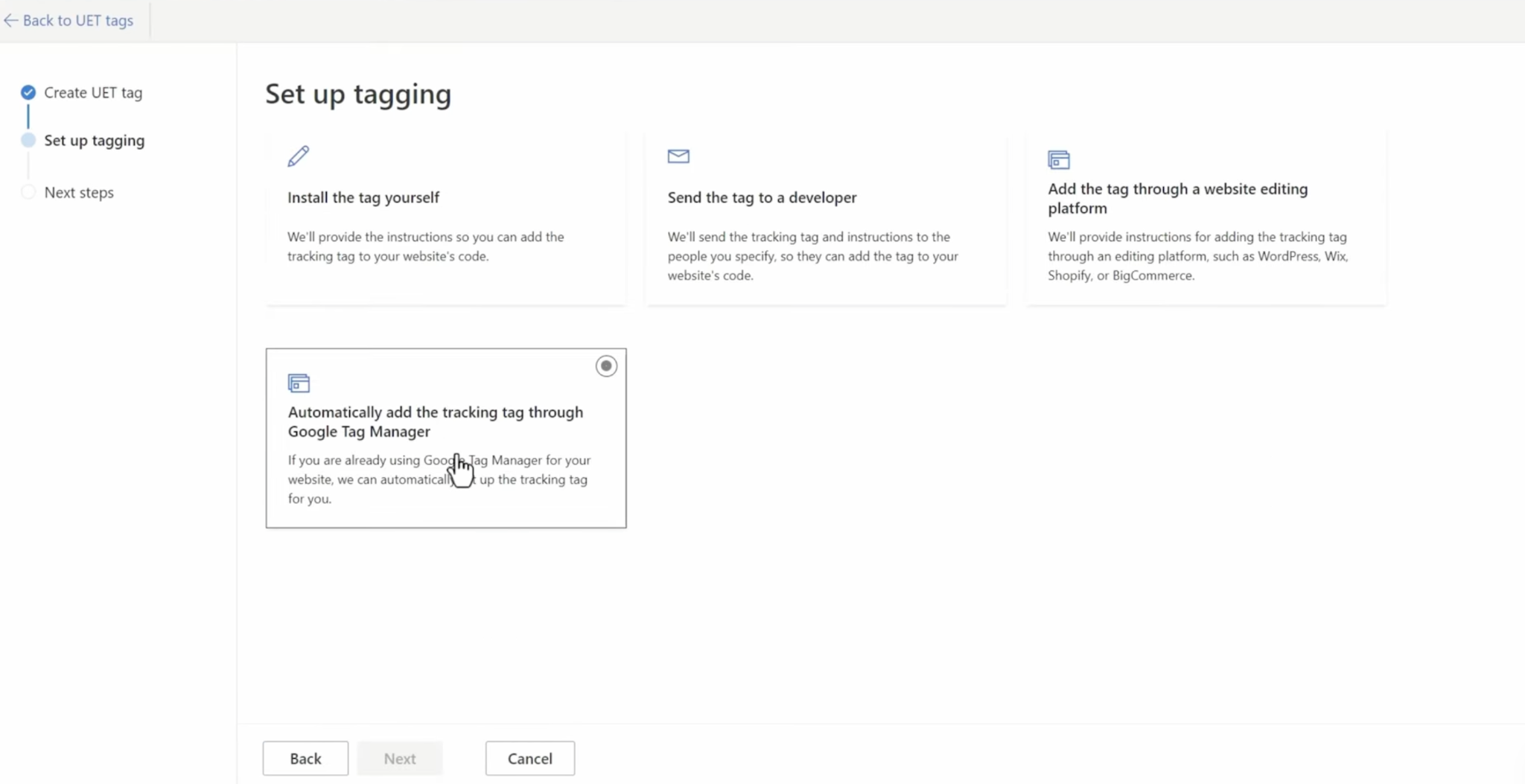Go back to UET tags link
The image size is (1525, 784).
coord(78,21)
